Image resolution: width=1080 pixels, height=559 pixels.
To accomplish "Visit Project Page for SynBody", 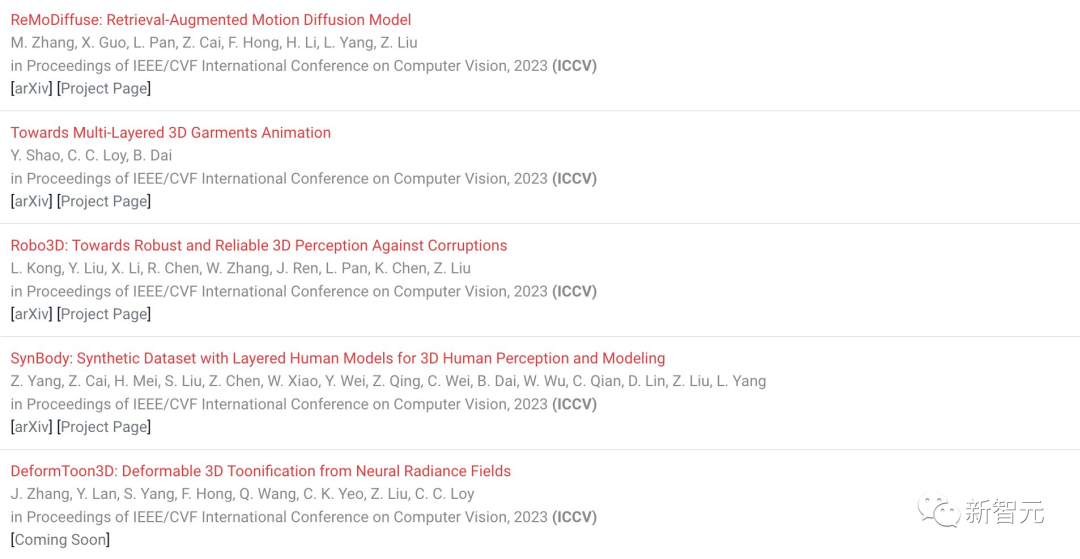I will click(104, 427).
